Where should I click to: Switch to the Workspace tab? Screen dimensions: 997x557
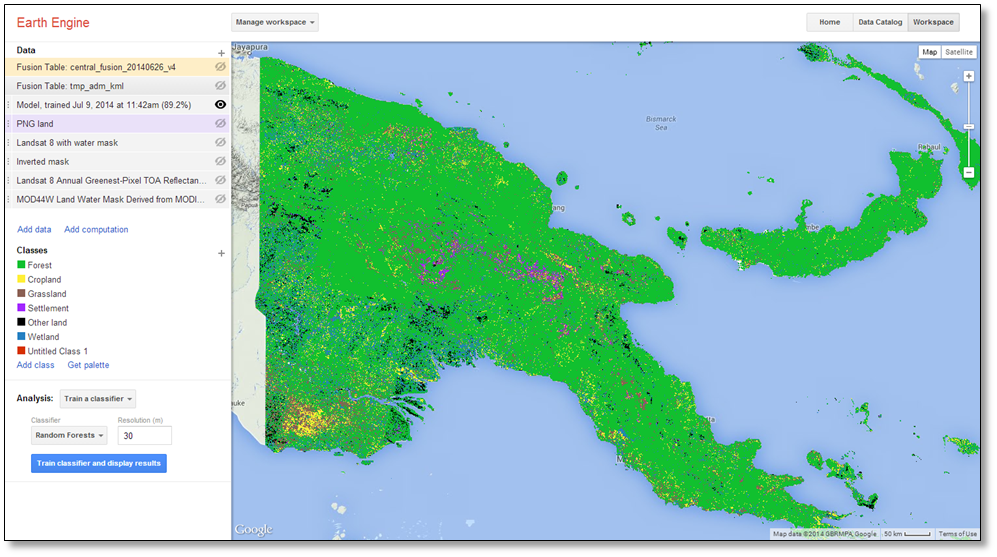(x=933, y=22)
